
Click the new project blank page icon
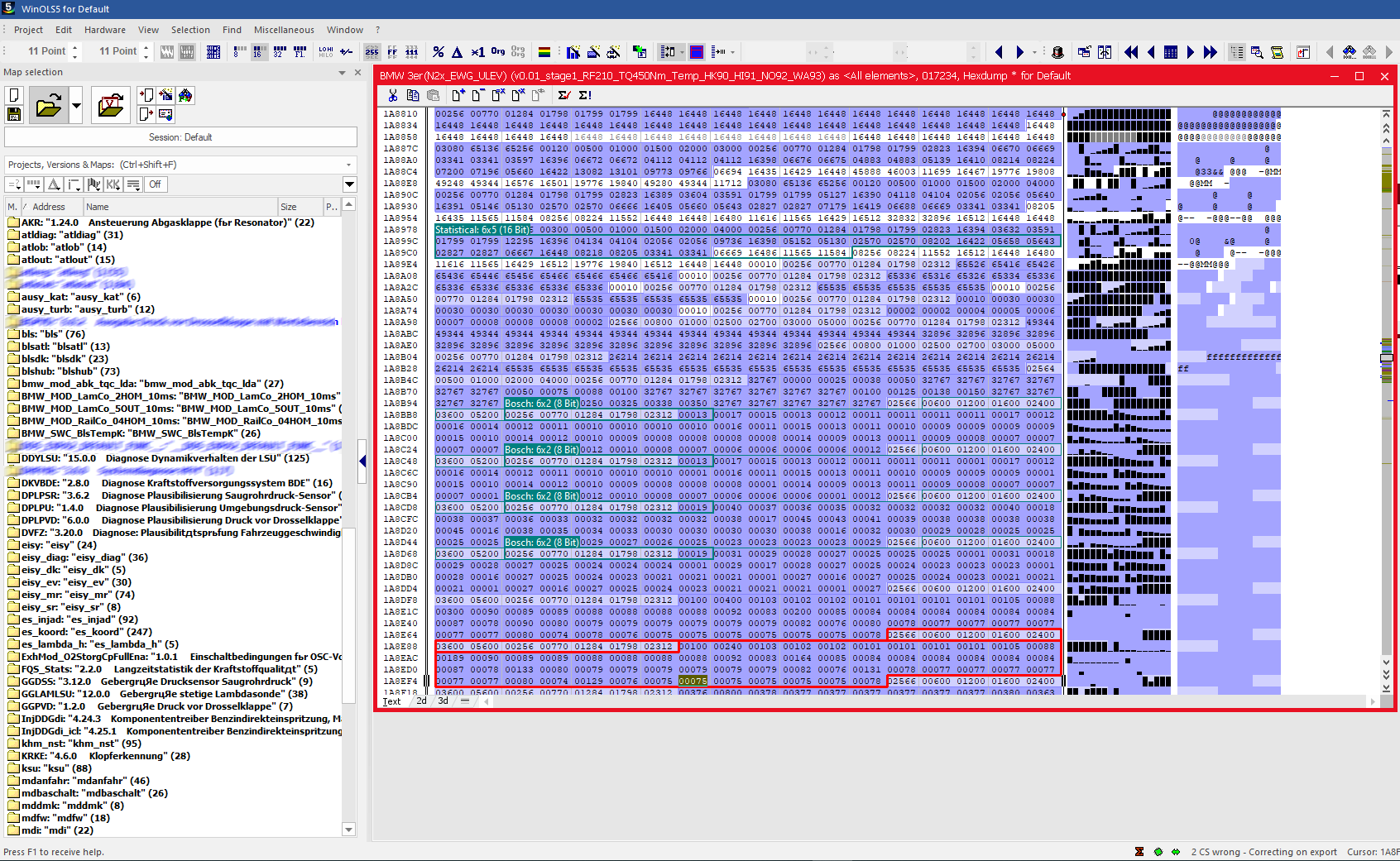point(14,95)
